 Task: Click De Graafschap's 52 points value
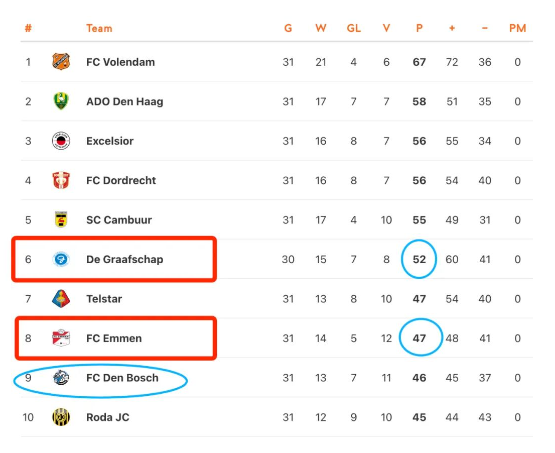(x=419, y=259)
